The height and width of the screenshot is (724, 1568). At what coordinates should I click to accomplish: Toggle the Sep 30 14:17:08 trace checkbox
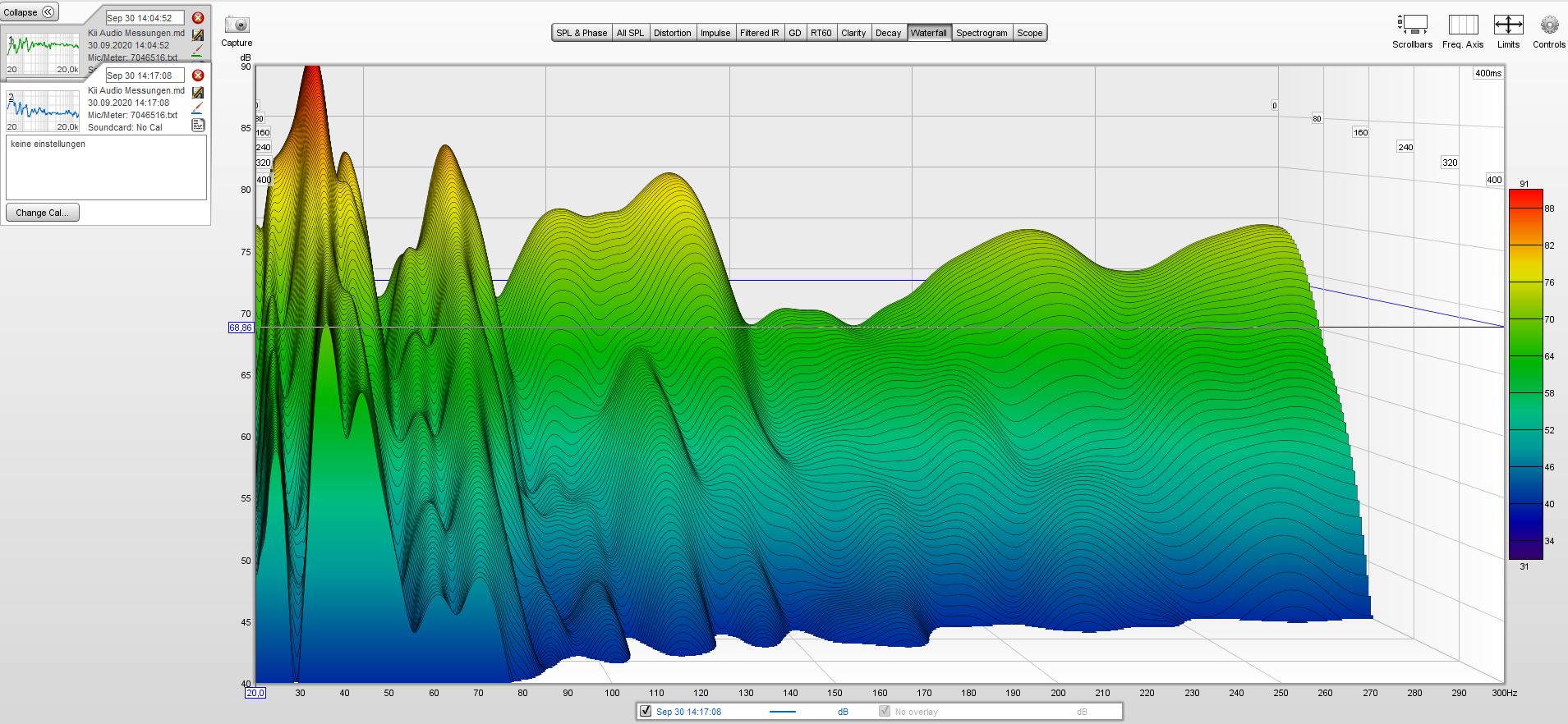pos(646,712)
